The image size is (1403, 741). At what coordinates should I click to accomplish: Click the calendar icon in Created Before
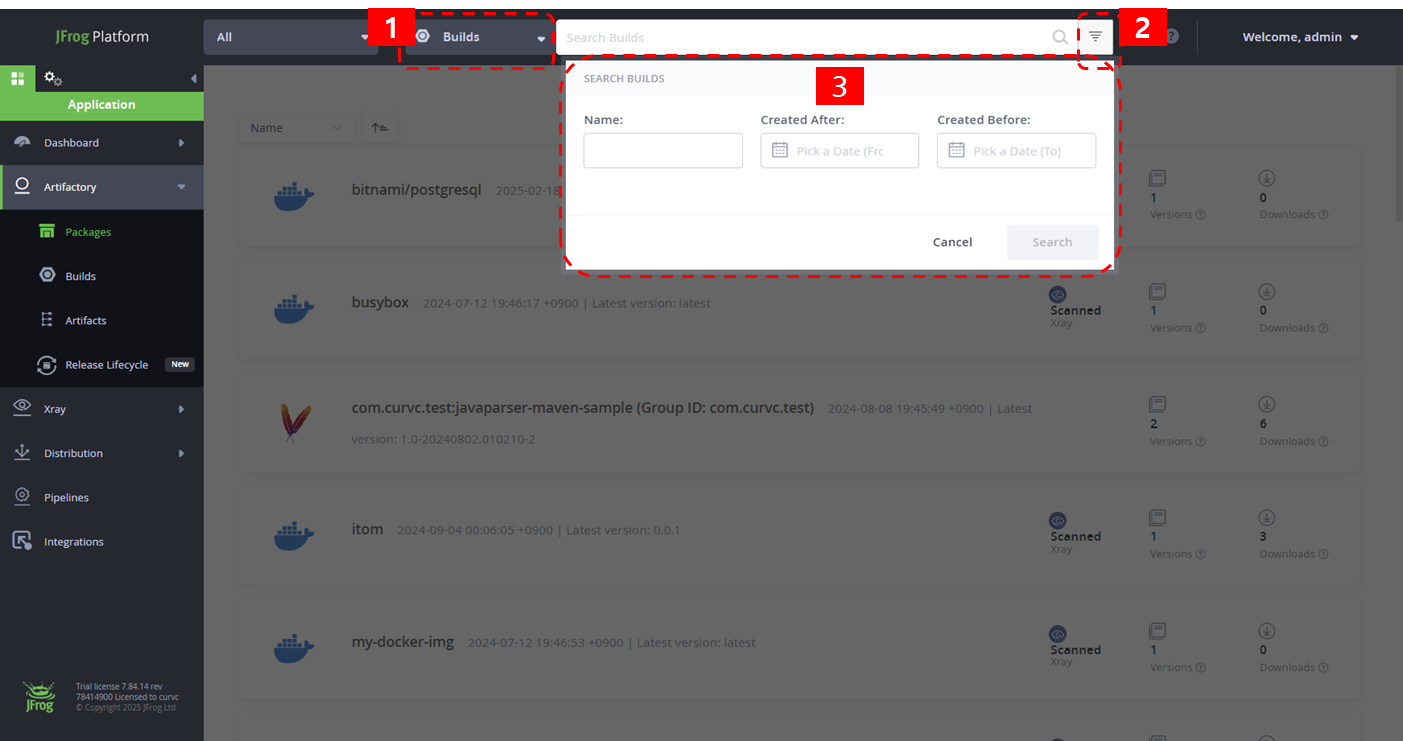(956, 150)
